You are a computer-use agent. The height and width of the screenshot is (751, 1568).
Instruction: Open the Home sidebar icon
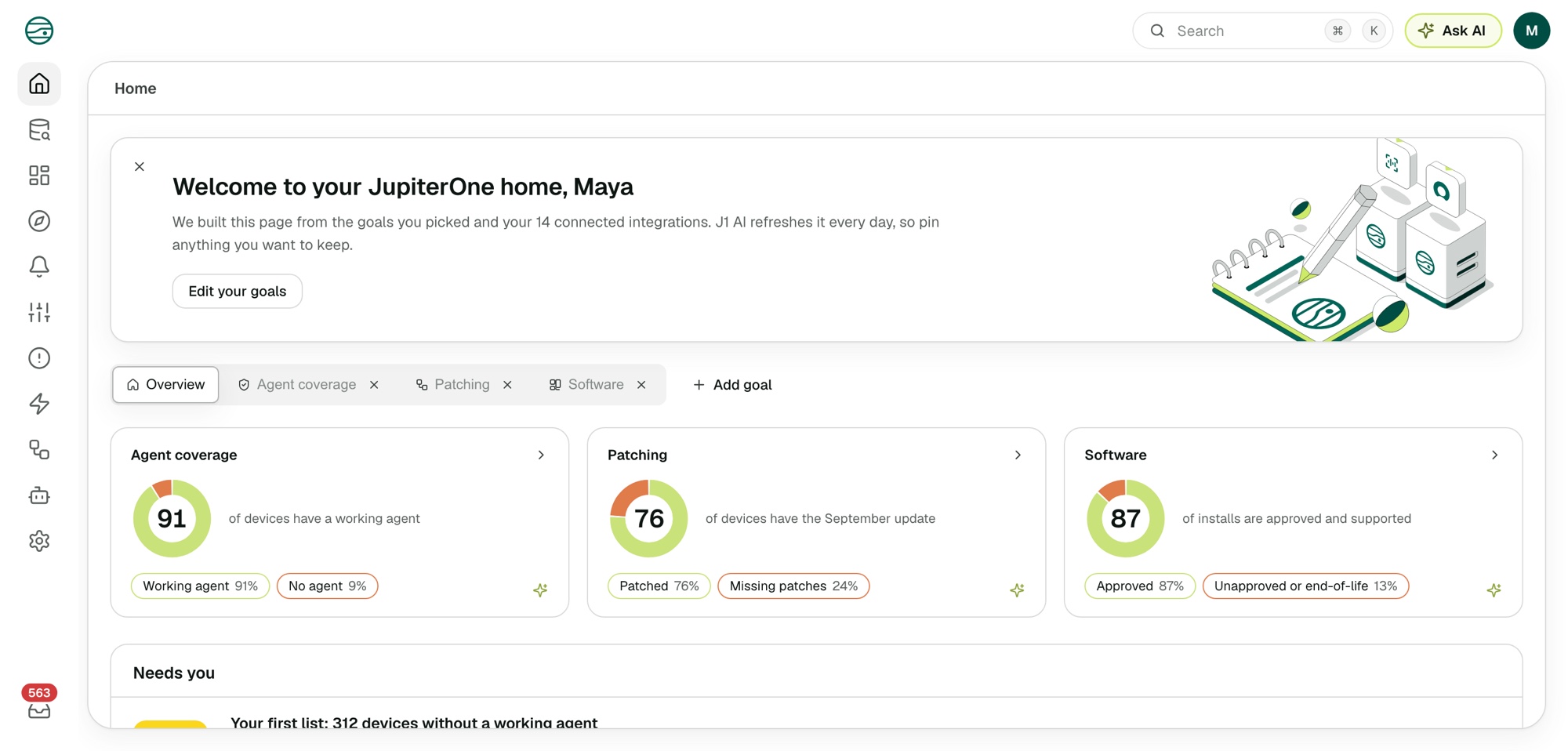coord(39,84)
